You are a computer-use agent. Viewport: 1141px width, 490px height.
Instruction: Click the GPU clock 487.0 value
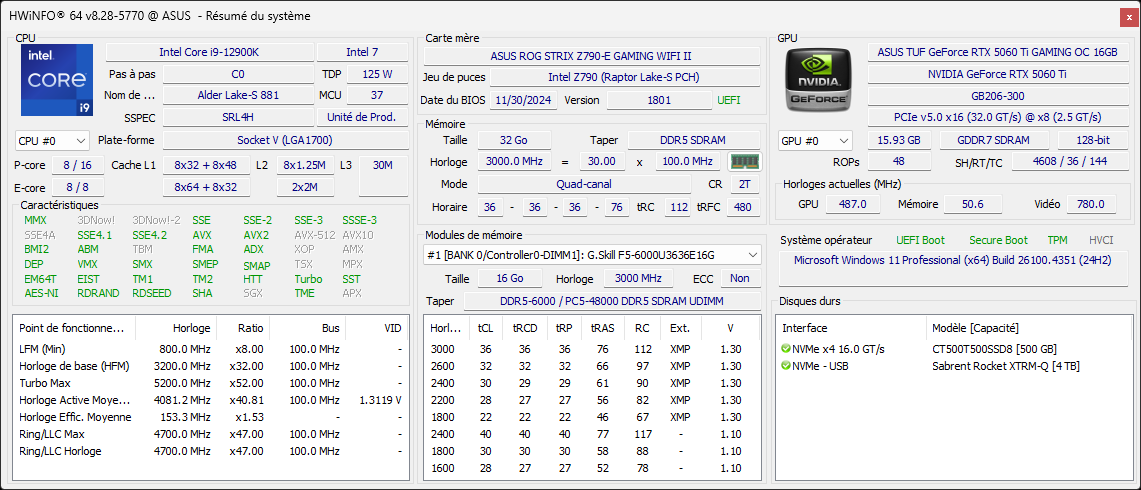coord(853,205)
